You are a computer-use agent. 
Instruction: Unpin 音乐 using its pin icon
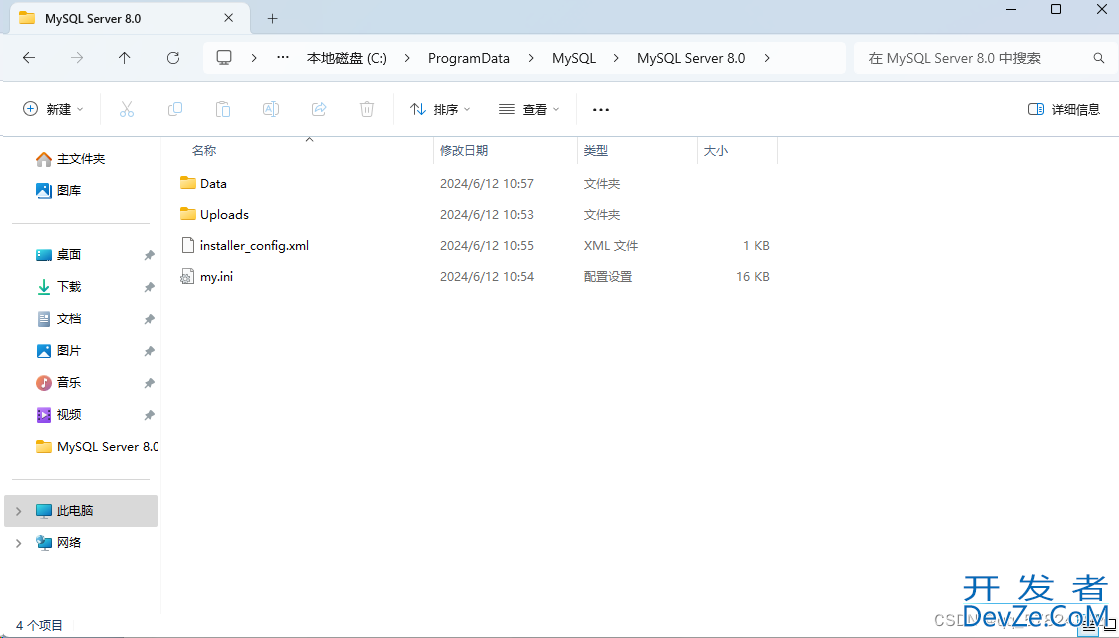tap(149, 383)
